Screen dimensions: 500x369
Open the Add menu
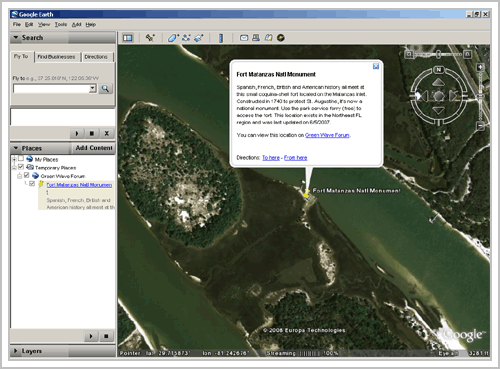[x=76, y=24]
